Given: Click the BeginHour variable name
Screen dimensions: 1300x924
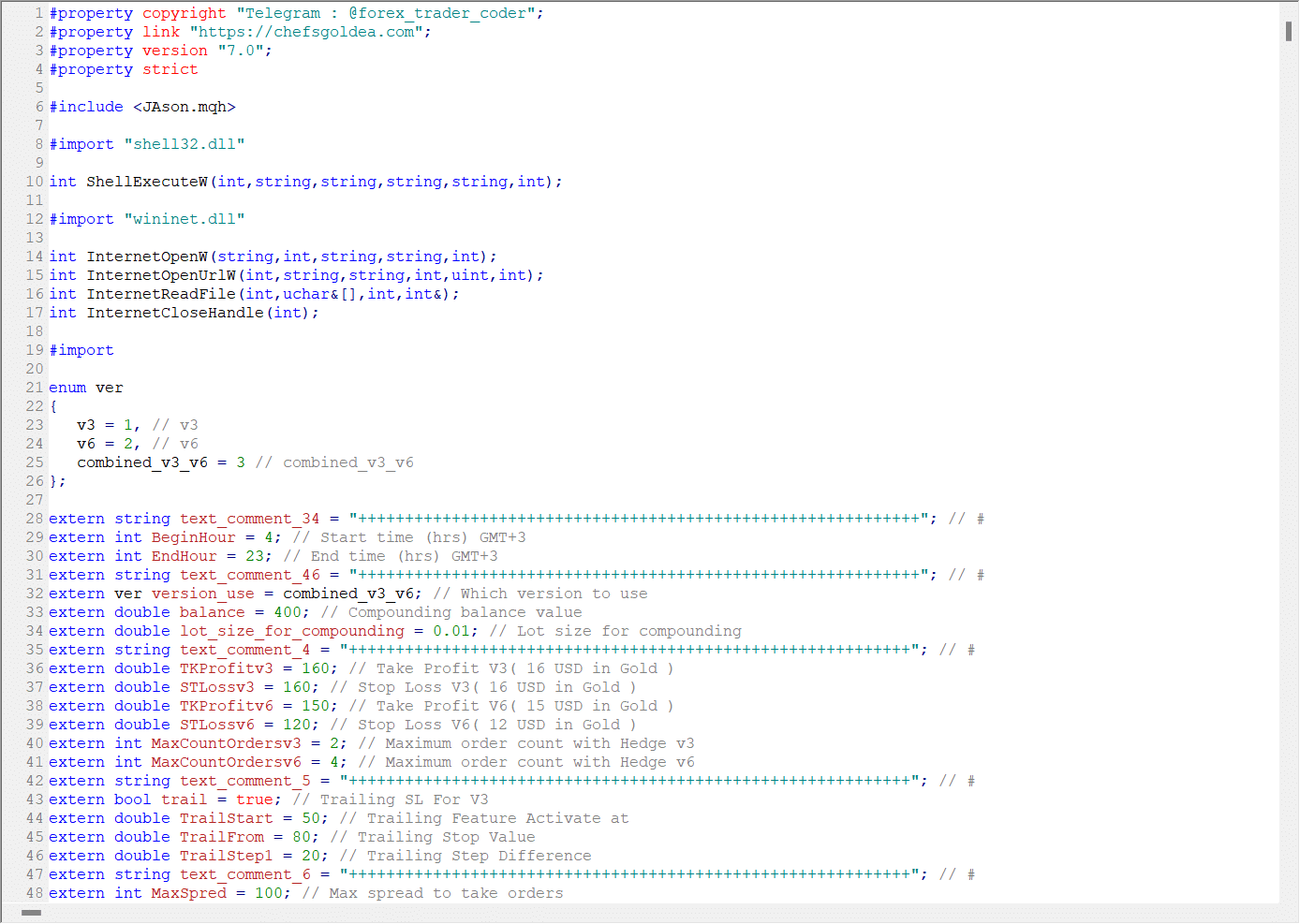Looking at the screenshot, I should (x=193, y=537).
